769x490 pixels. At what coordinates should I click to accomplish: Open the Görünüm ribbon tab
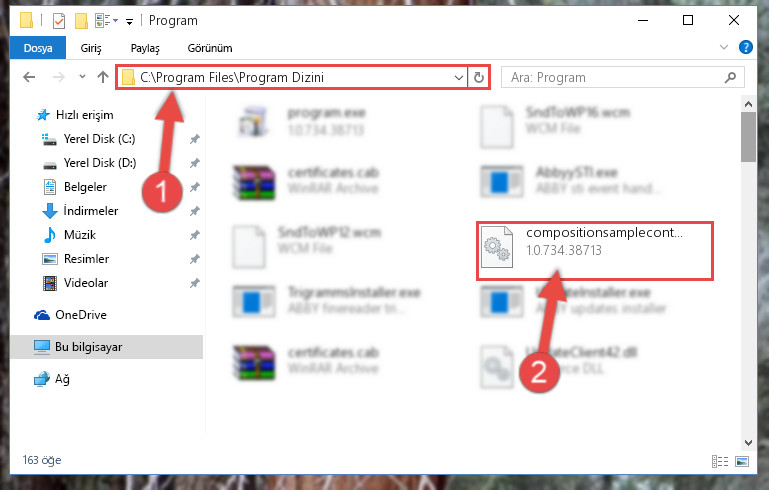coord(210,48)
